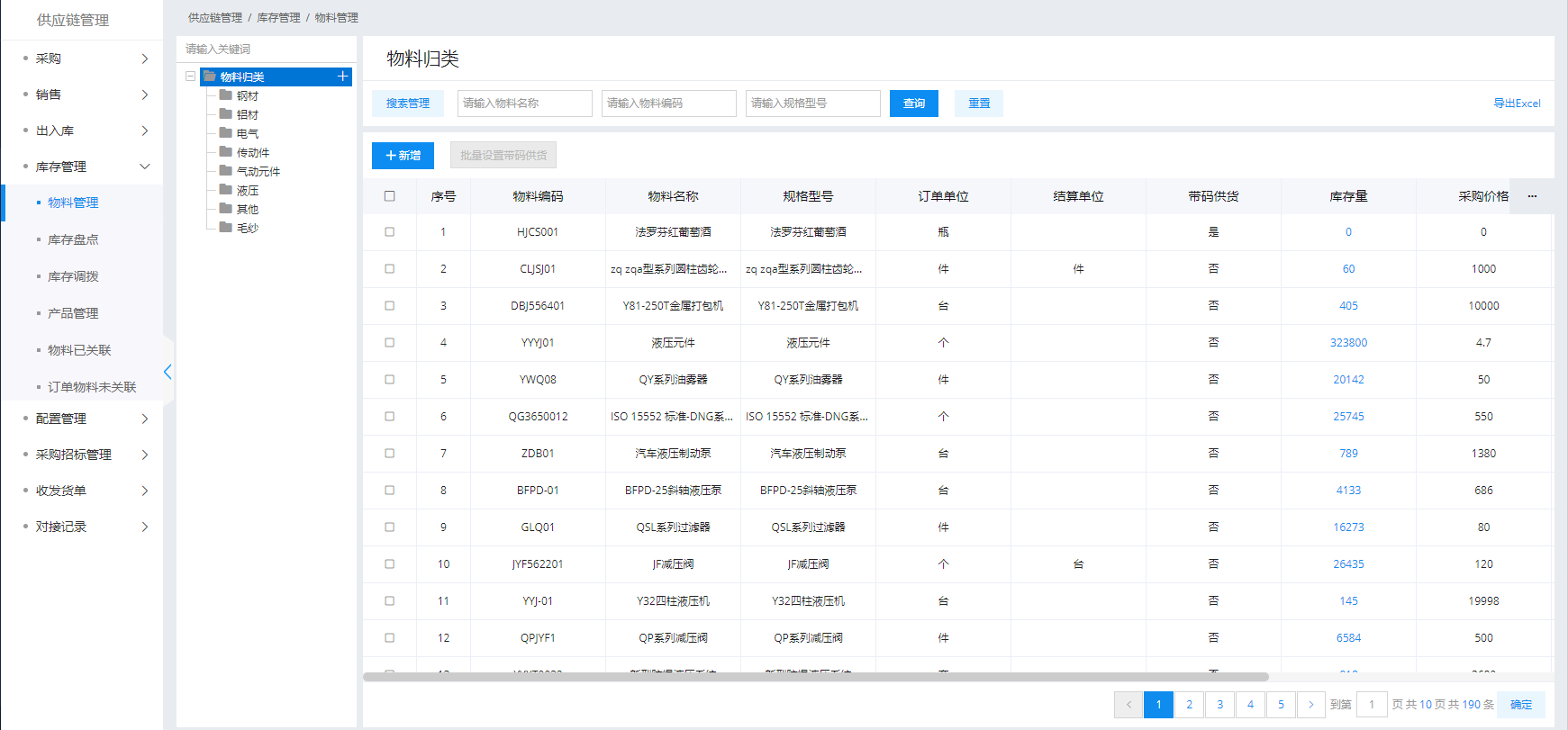Click the horizontal scrollbar below the table
This screenshot has width=1568, height=730.
pyautogui.click(x=815, y=677)
